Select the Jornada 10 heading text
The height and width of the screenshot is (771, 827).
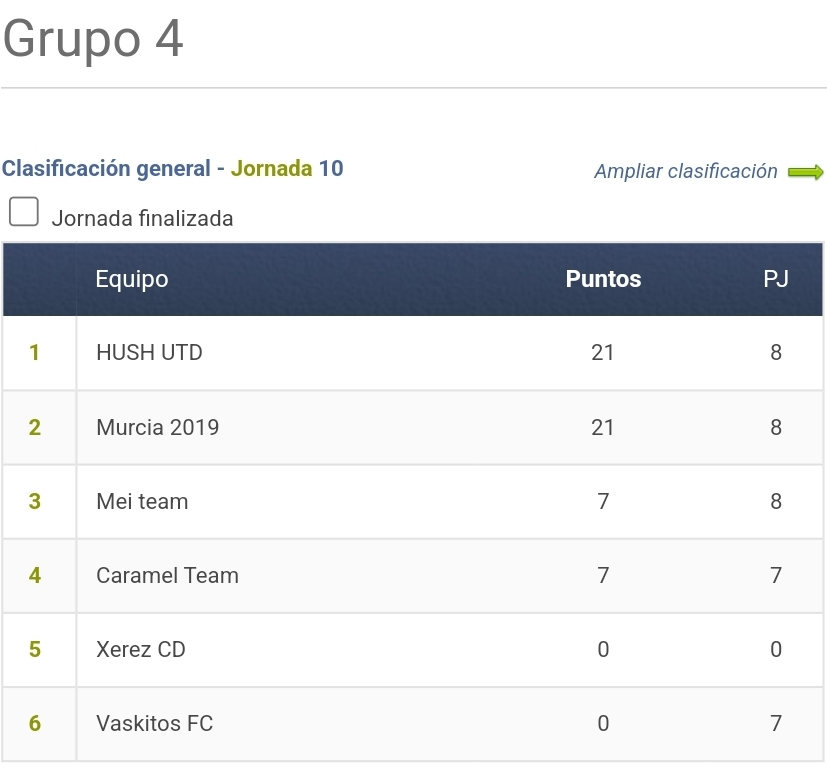(287, 169)
